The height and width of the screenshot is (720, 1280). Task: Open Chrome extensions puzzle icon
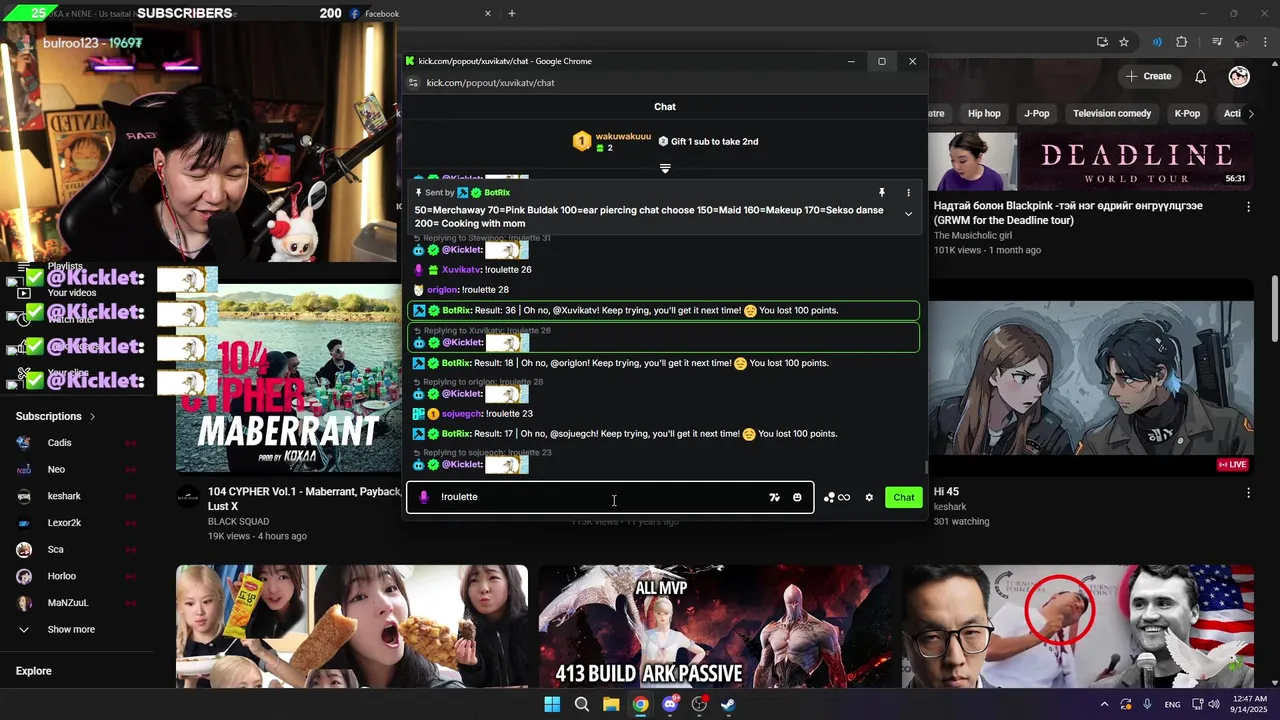1182,42
